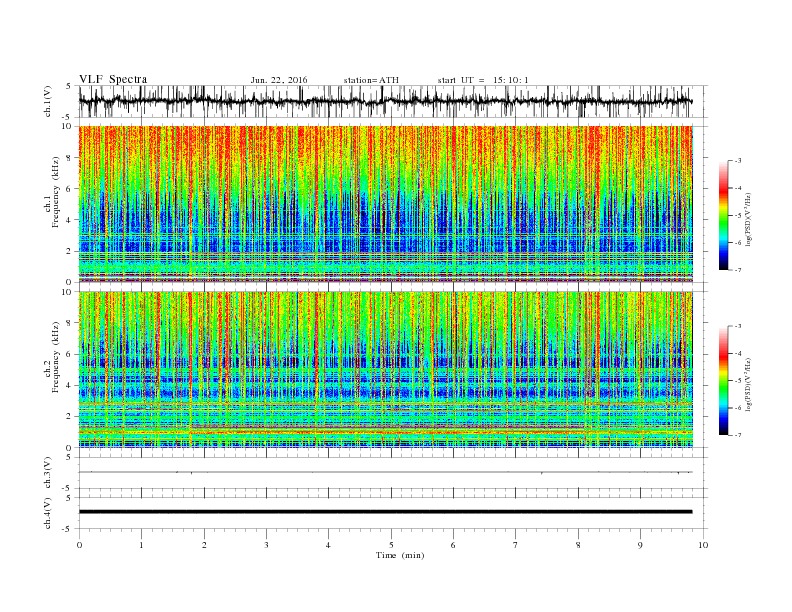Image resolution: width=792 pixels, height=612 pixels.
Task: Click time axis tick label "8"
Action: [x=578, y=545]
